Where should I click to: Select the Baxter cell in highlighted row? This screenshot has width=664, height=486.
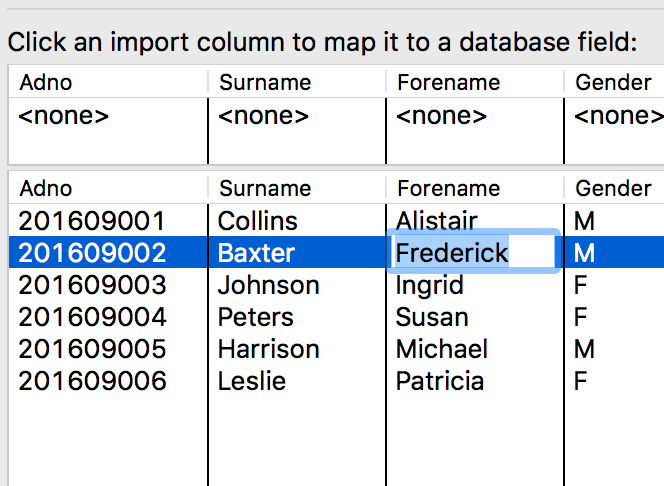tap(256, 253)
